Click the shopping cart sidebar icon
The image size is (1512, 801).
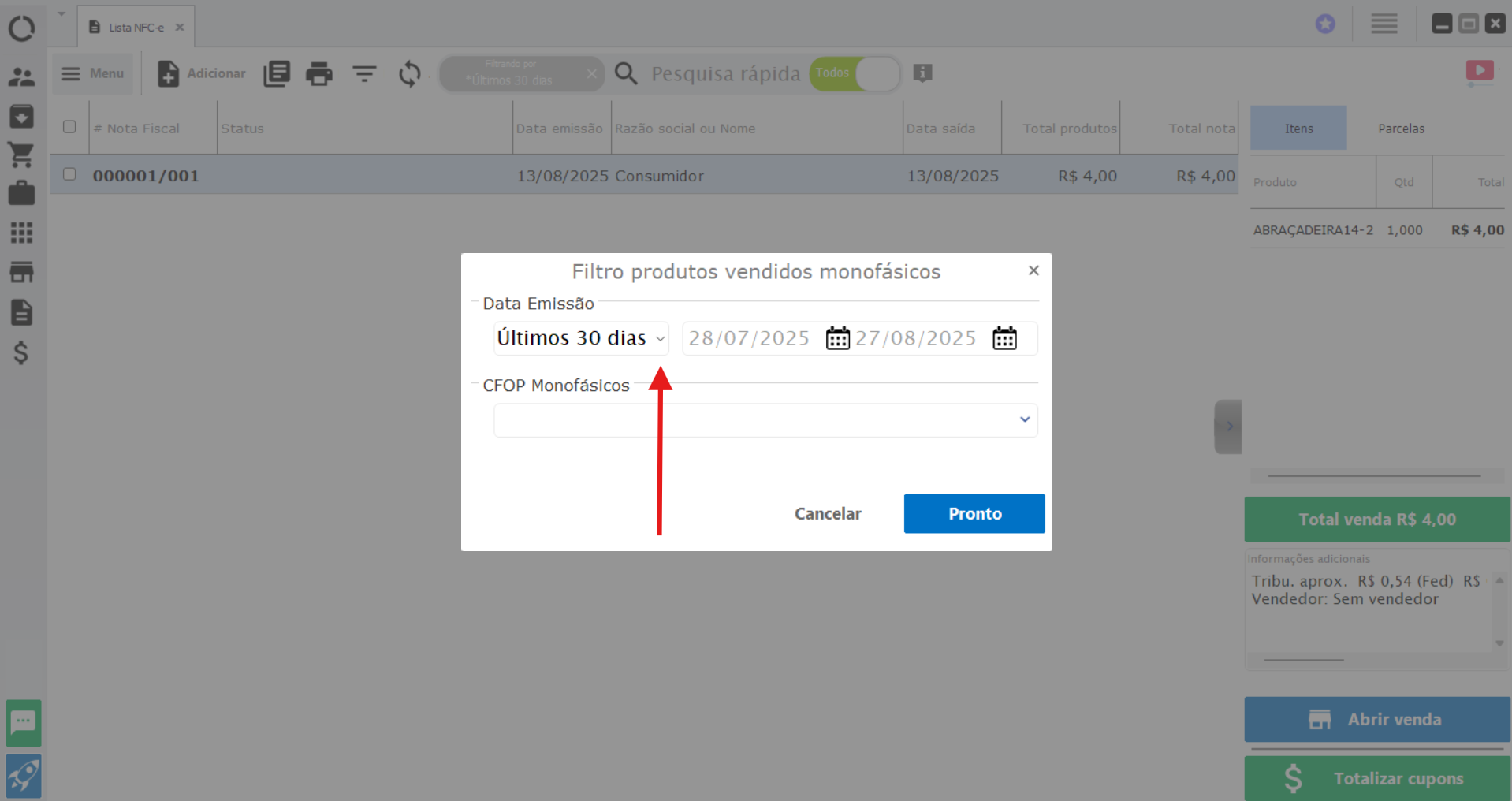pos(21,155)
